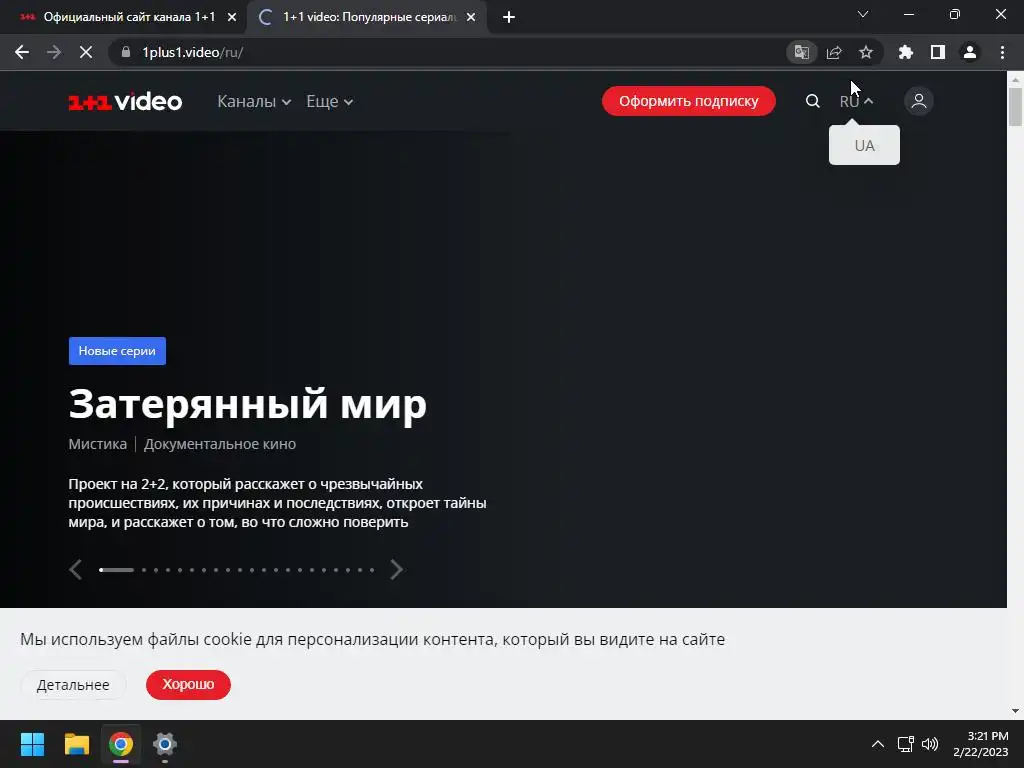Click the 1+1 video logo
The image size is (1024, 768).
pyautogui.click(x=125, y=101)
